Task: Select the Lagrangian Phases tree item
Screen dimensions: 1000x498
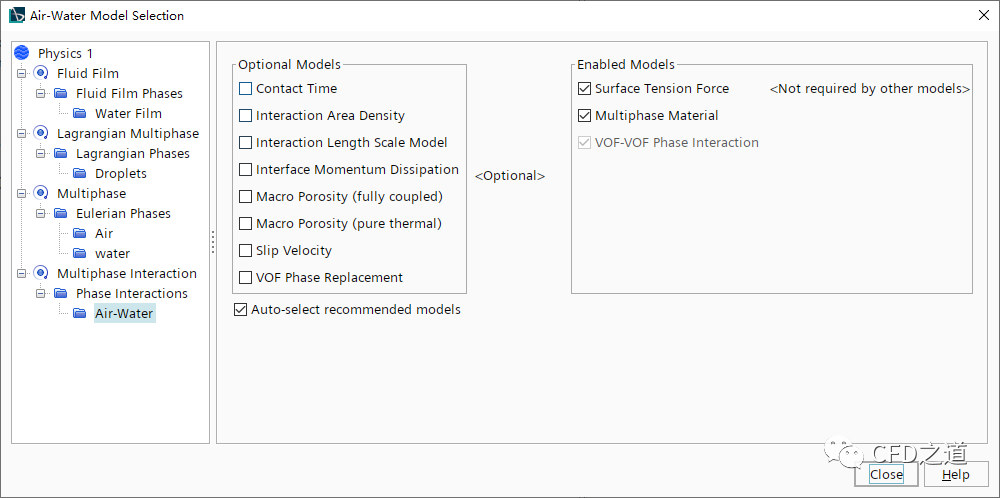Action: (132, 153)
